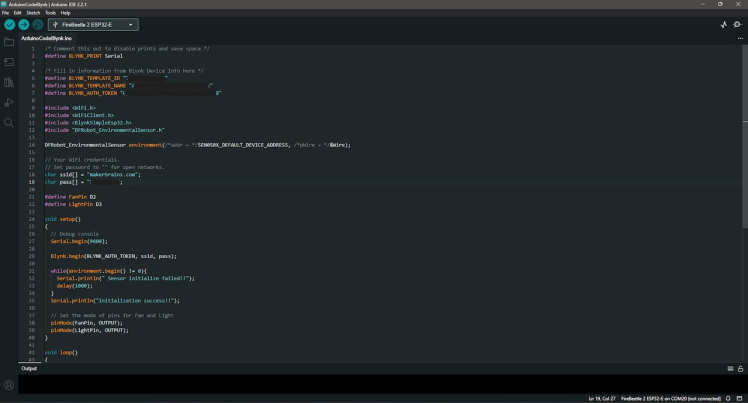Screen dimensions: 748x403
Task: Click the FireBeetle 2 ESP32-E on COM20 status text
Action: click(x=671, y=398)
